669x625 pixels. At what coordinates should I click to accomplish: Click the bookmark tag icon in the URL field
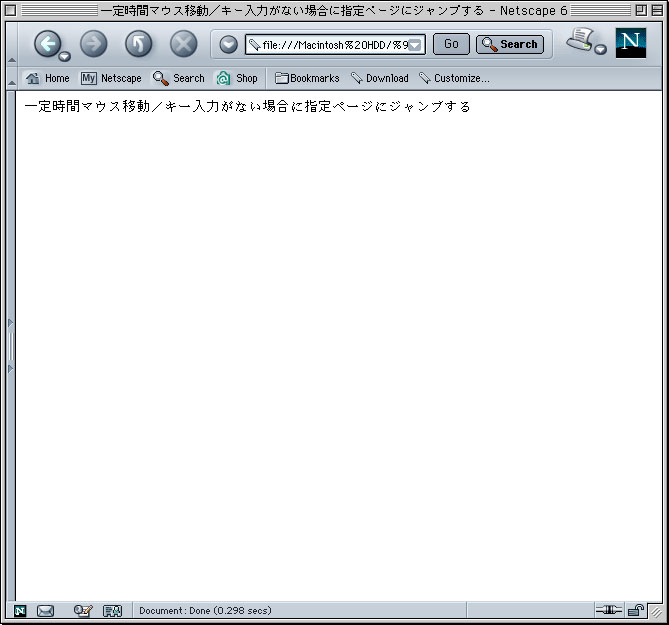(254, 44)
